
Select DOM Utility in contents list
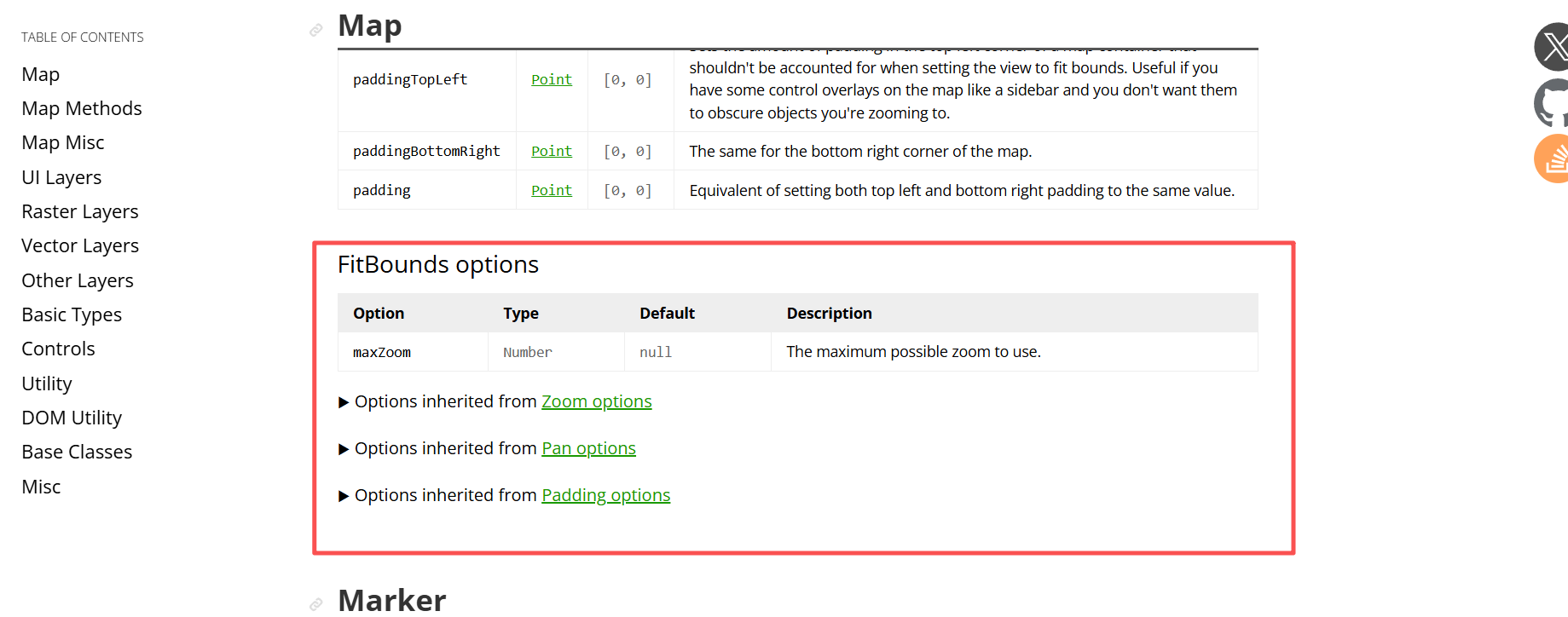(x=72, y=418)
